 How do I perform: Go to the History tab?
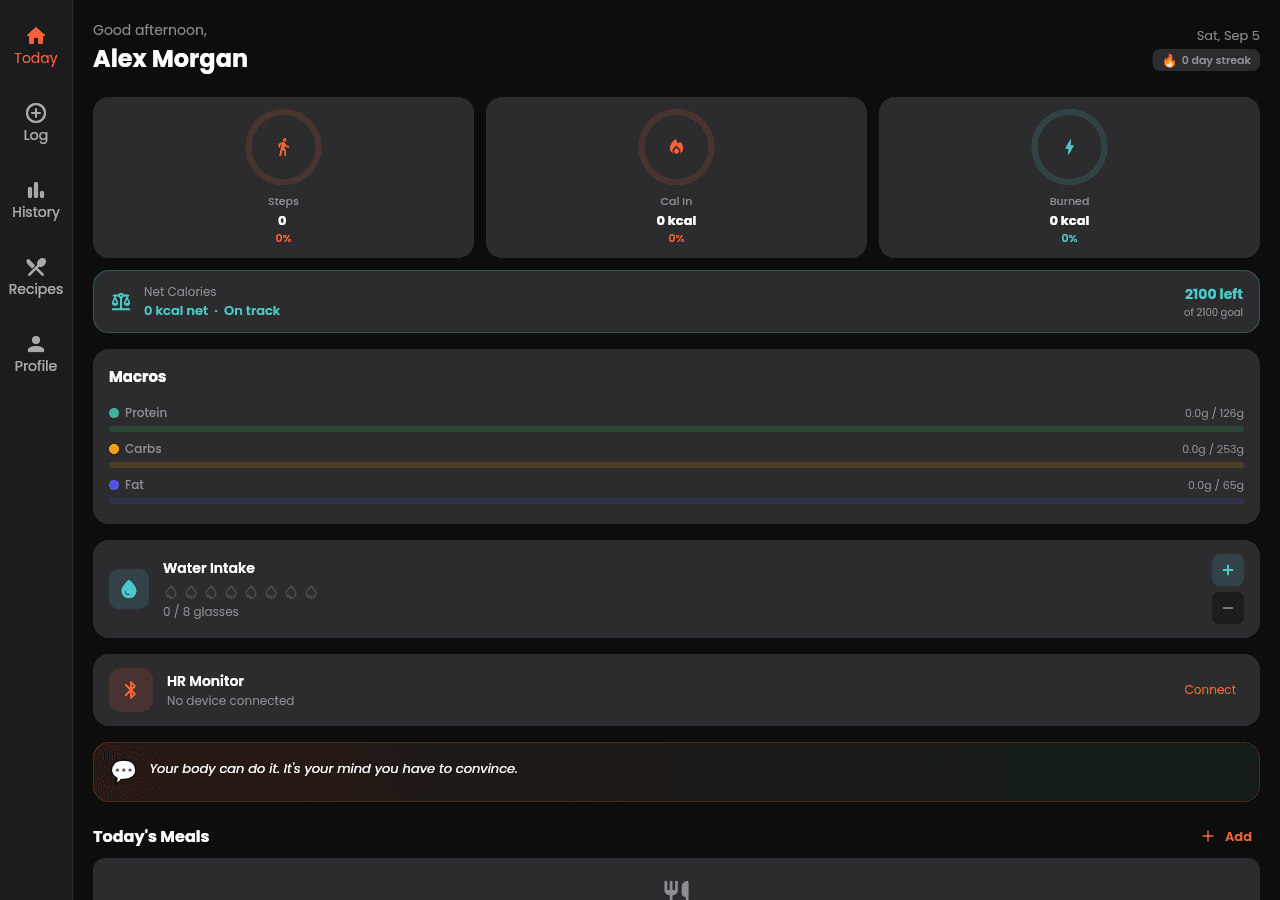point(36,201)
